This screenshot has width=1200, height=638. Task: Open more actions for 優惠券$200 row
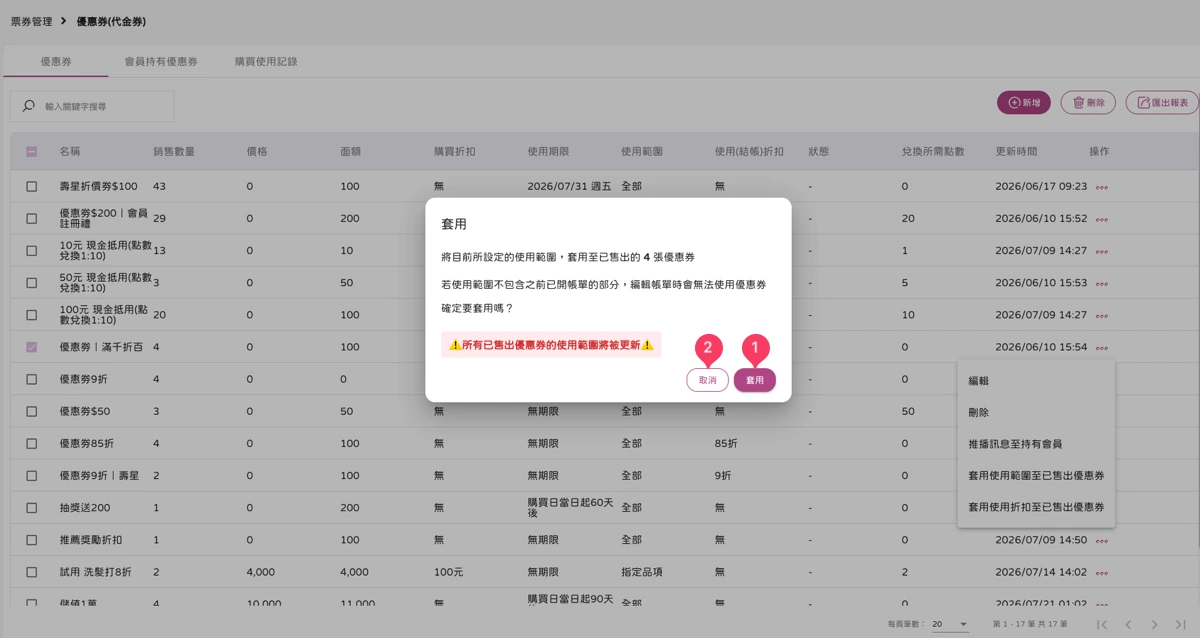pos(1102,219)
